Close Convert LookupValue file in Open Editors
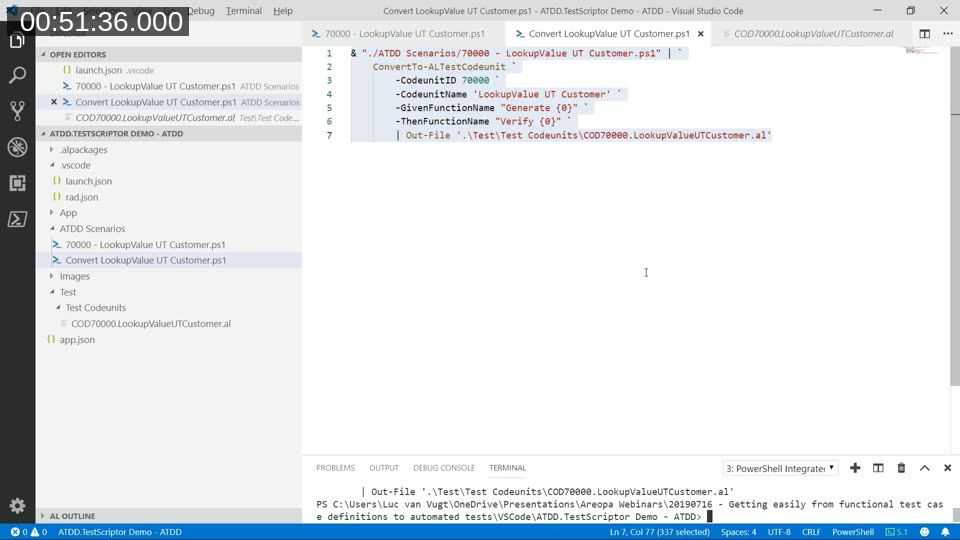 [x=54, y=102]
